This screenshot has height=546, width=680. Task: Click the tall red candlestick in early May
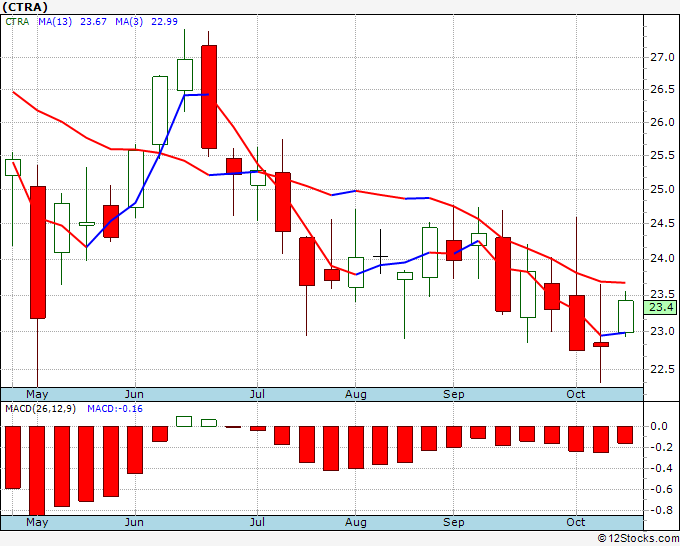[x=38, y=252]
